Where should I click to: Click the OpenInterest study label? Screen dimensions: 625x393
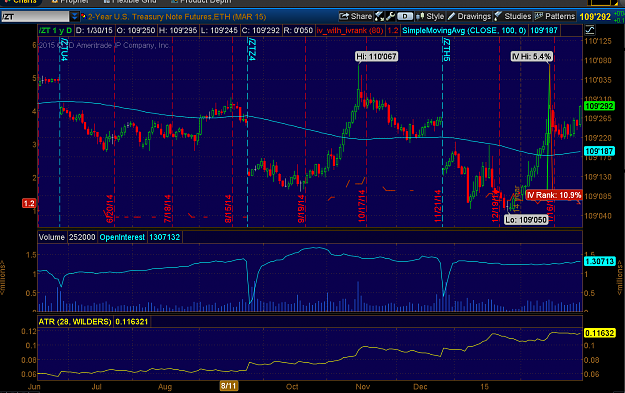(122, 237)
